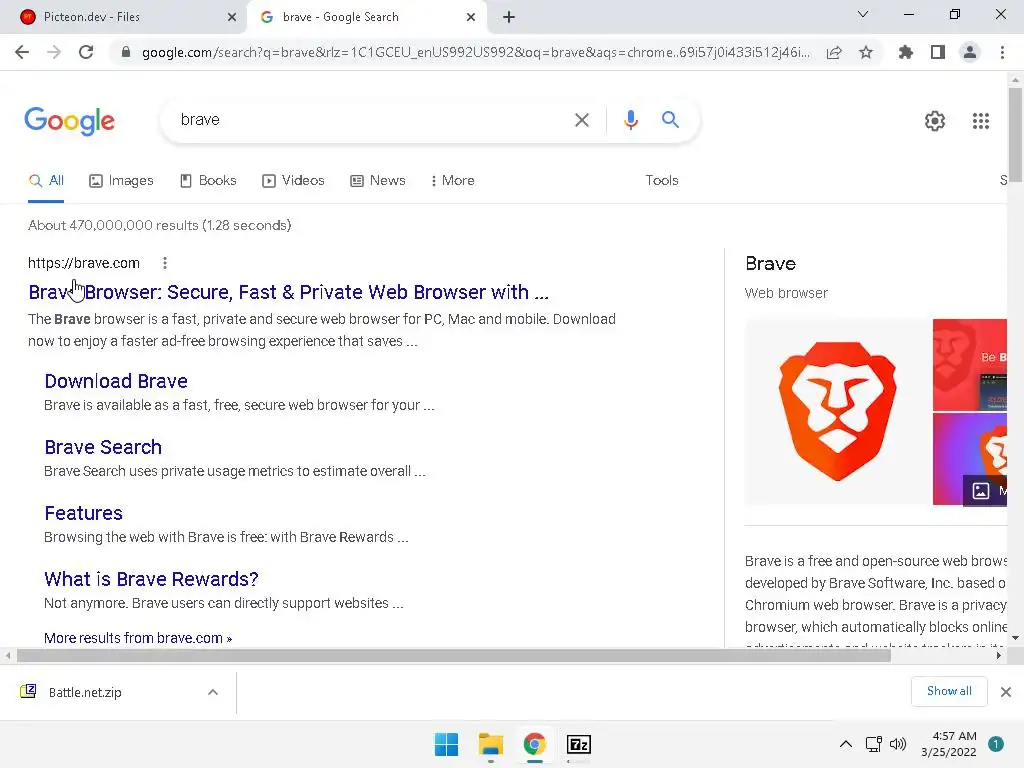Open taskbar clock and date

[x=949, y=744]
